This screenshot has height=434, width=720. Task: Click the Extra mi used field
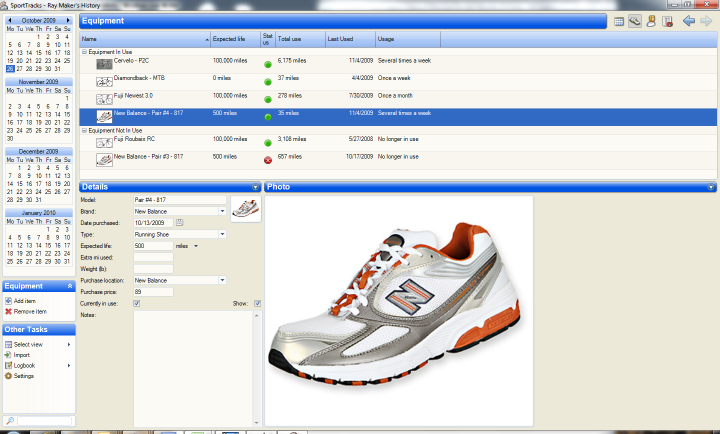pyautogui.click(x=153, y=257)
